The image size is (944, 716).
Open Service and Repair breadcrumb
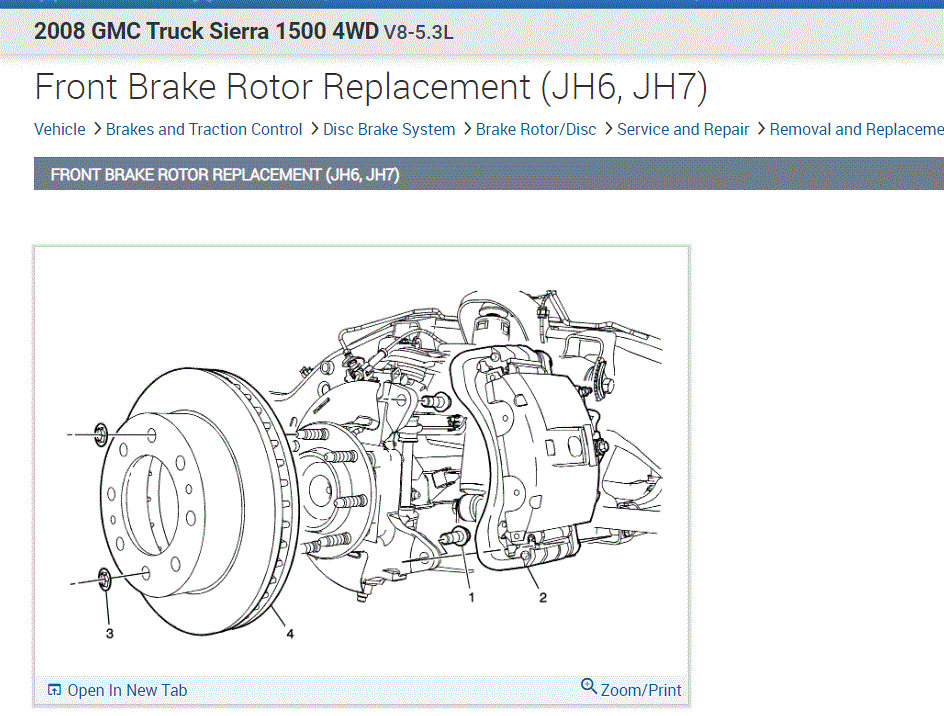[x=683, y=129]
